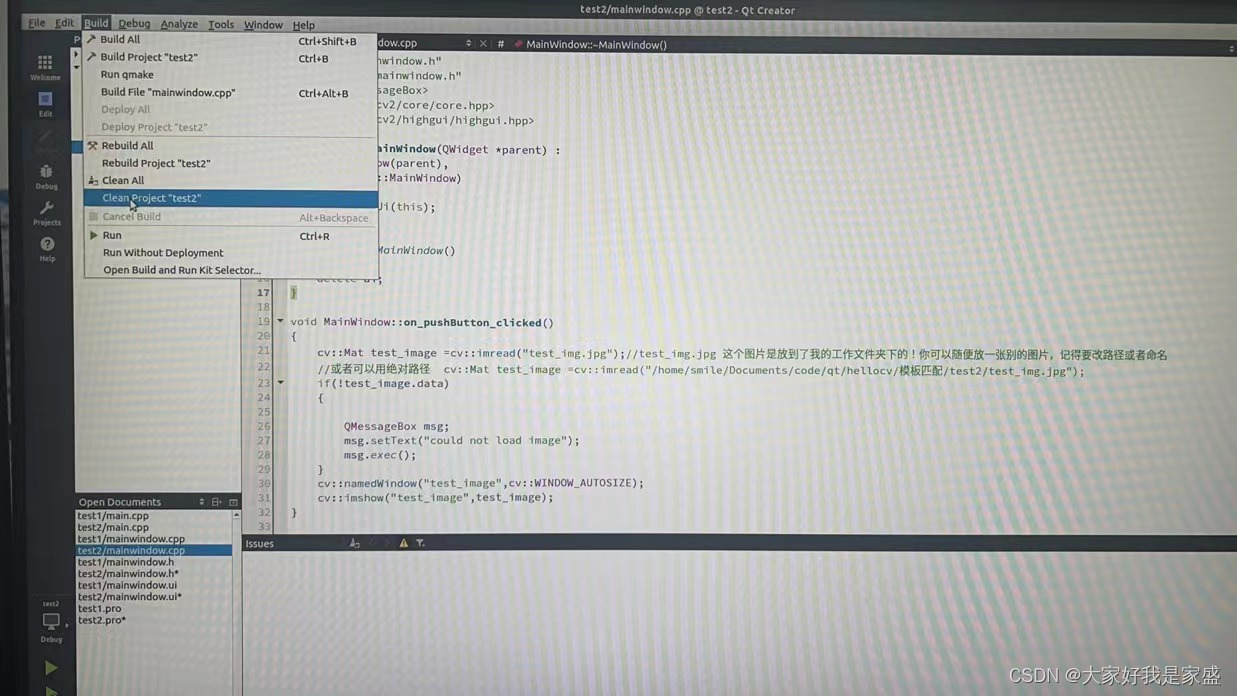Open Debug mode in the sidebar
The width and height of the screenshot is (1237, 696).
[46, 177]
